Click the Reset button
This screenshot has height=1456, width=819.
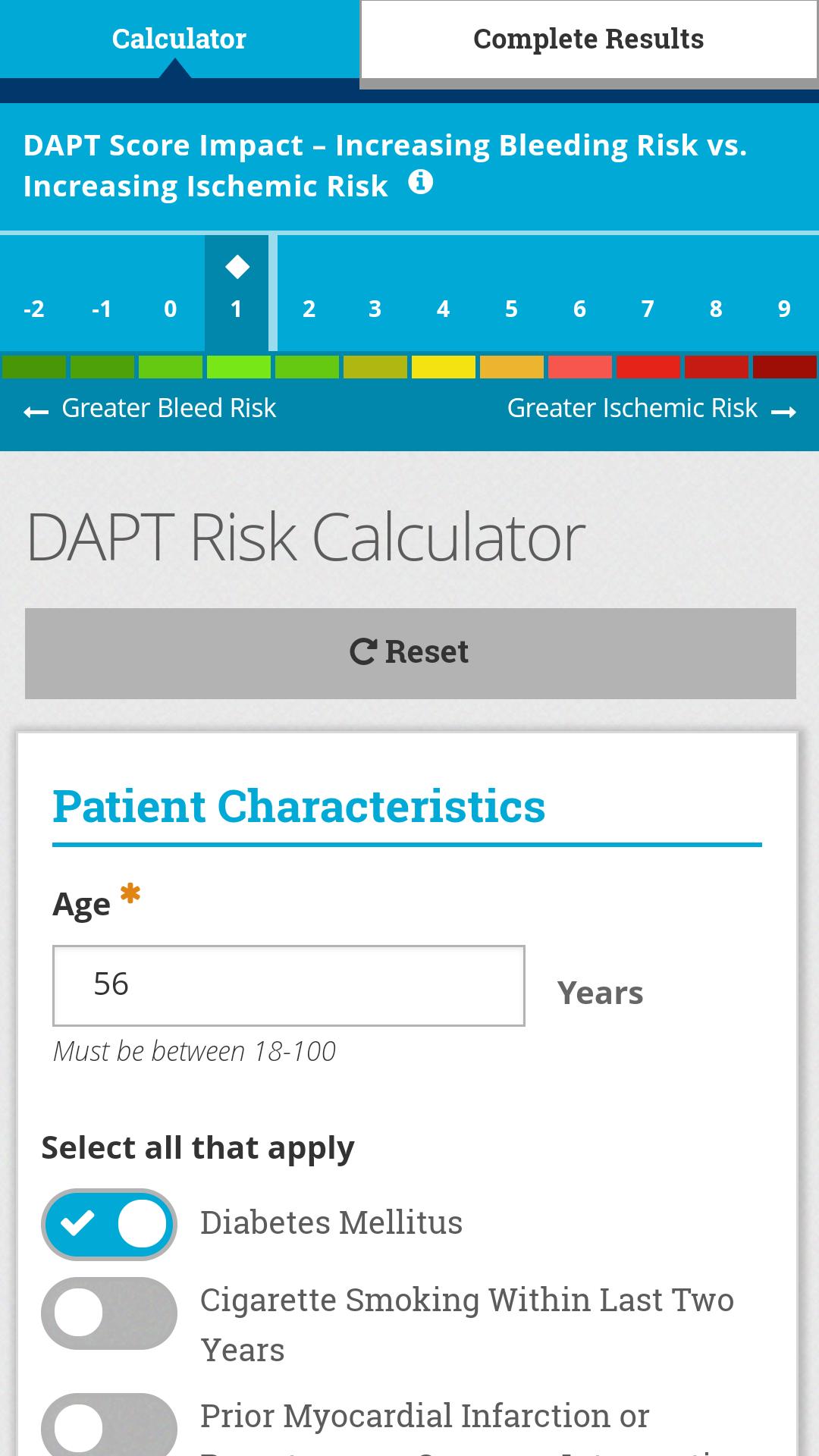point(410,653)
